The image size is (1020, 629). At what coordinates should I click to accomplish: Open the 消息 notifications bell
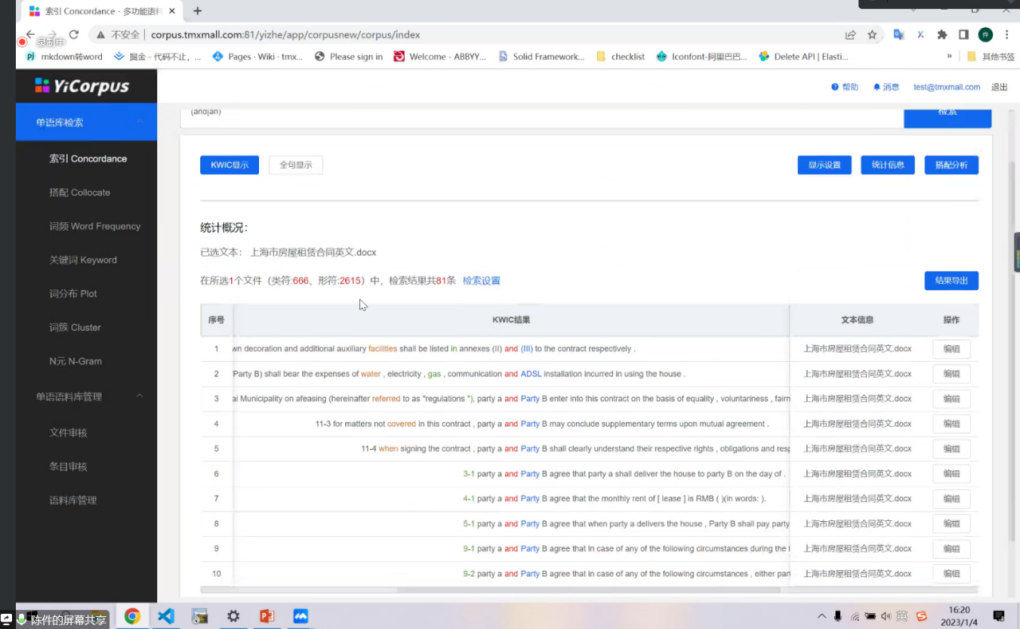(x=885, y=87)
